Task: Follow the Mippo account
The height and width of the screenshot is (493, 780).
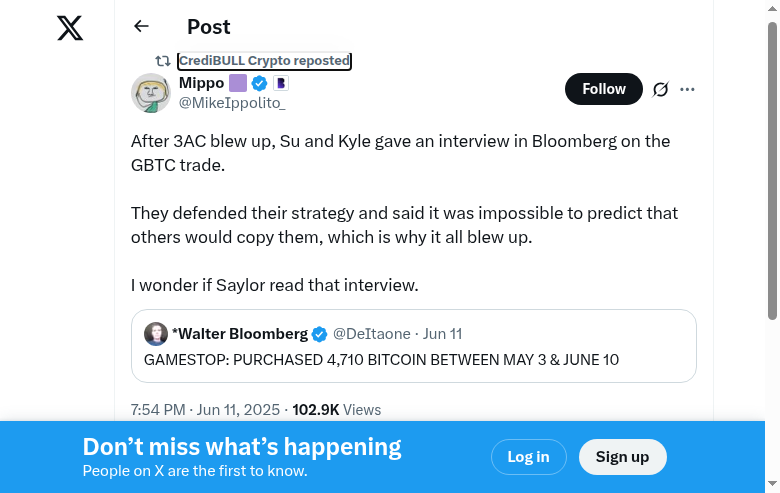Action: (603, 89)
